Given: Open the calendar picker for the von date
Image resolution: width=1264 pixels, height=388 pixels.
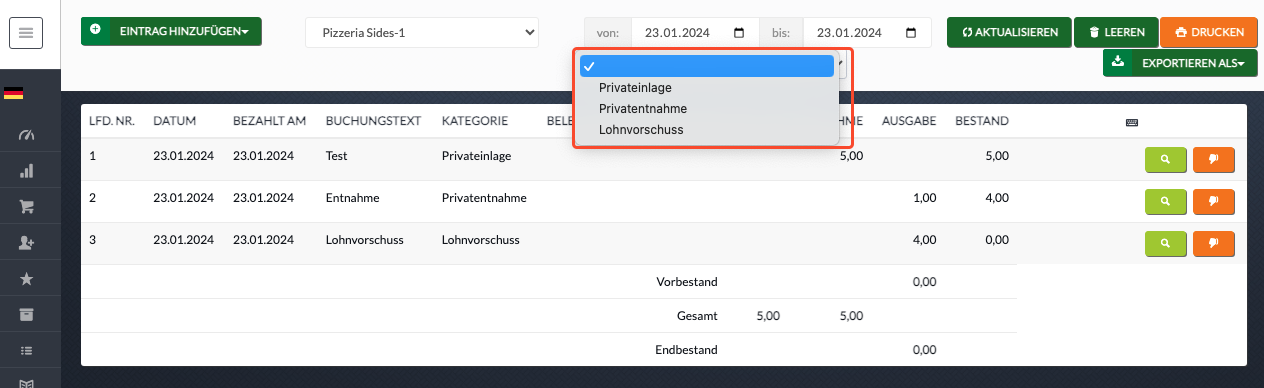Looking at the screenshot, I should [x=739, y=33].
